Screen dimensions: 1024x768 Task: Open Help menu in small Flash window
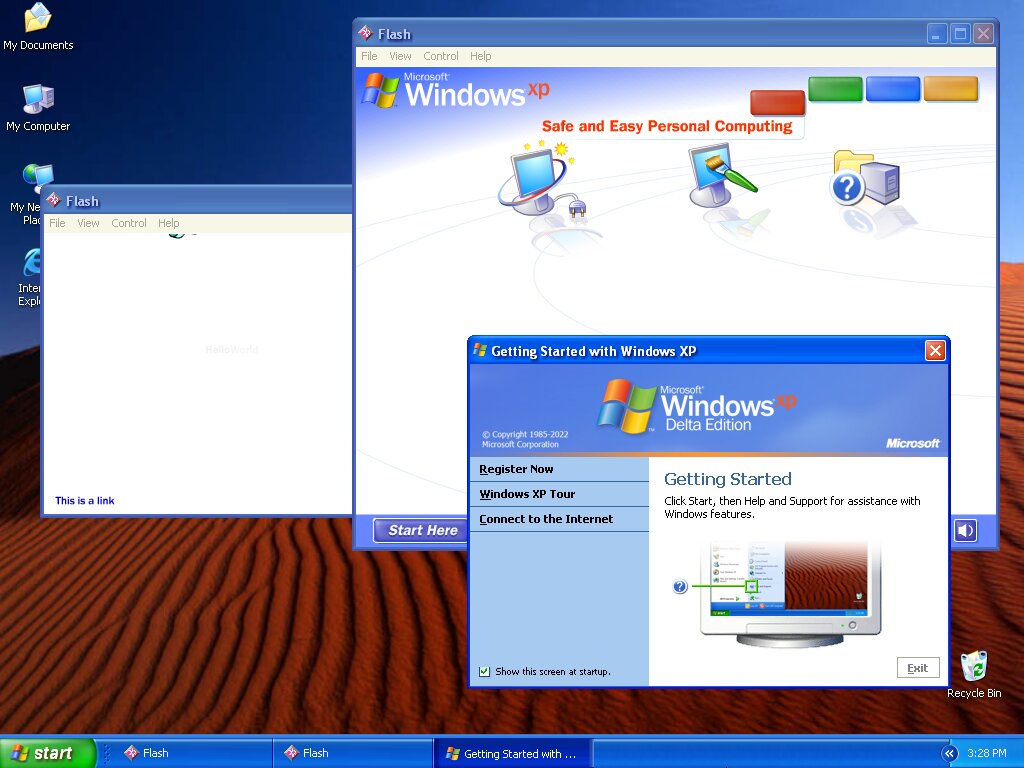tap(168, 223)
